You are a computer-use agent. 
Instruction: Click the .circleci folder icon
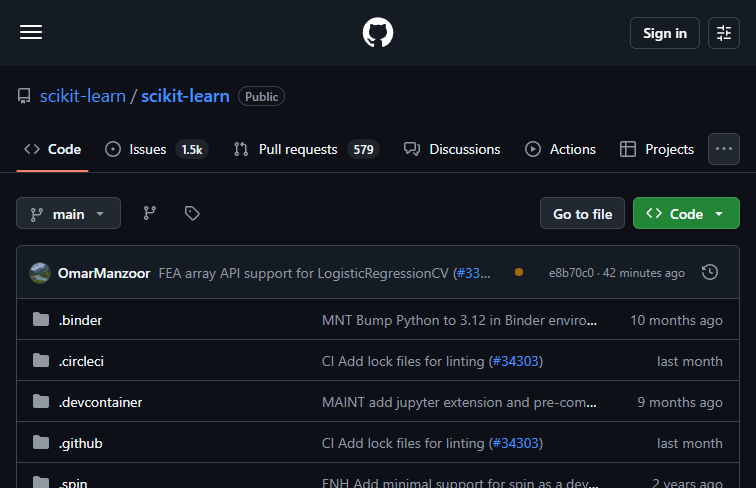coord(41,360)
